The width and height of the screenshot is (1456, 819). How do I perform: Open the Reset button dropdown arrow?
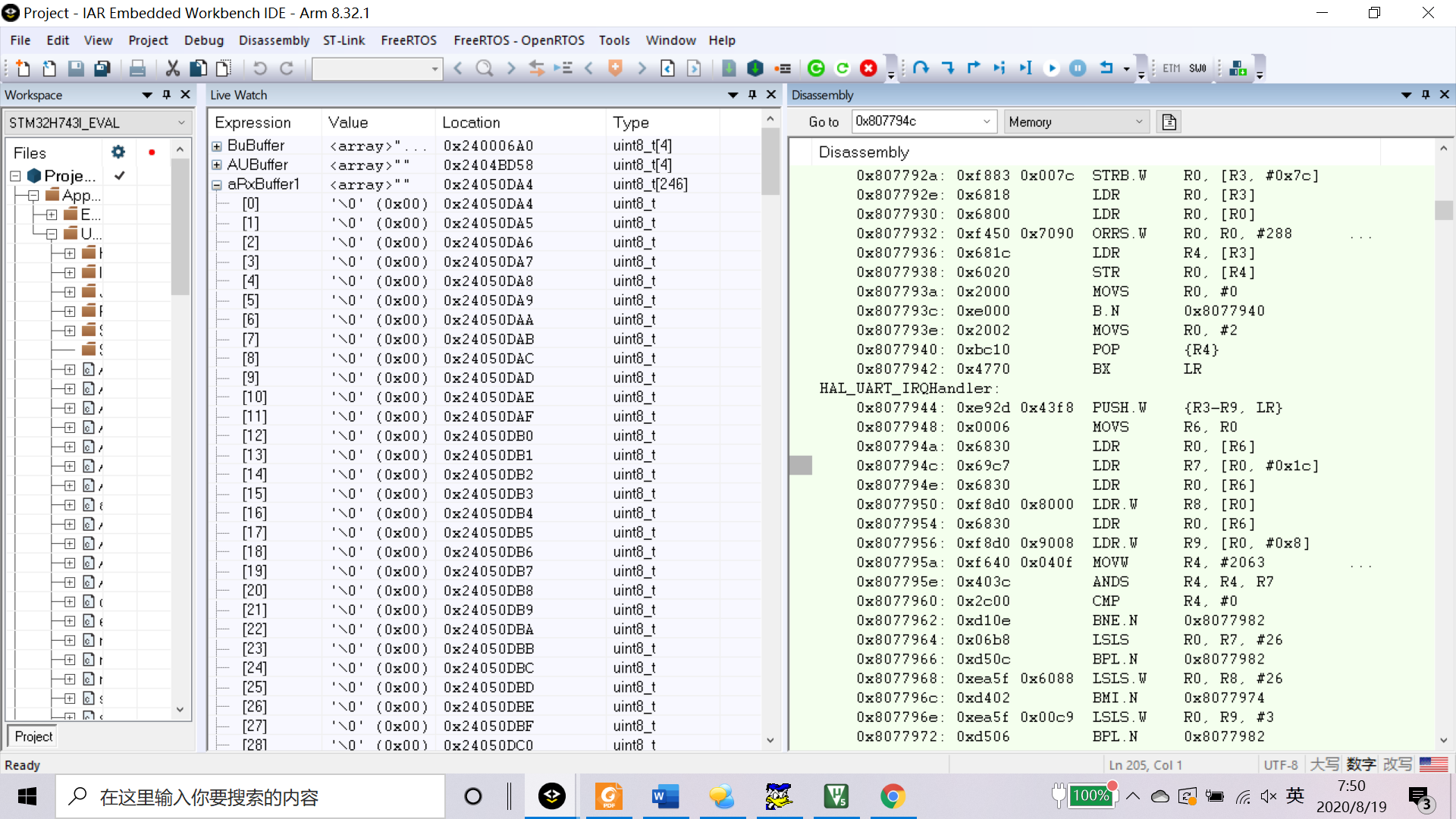[1126, 69]
